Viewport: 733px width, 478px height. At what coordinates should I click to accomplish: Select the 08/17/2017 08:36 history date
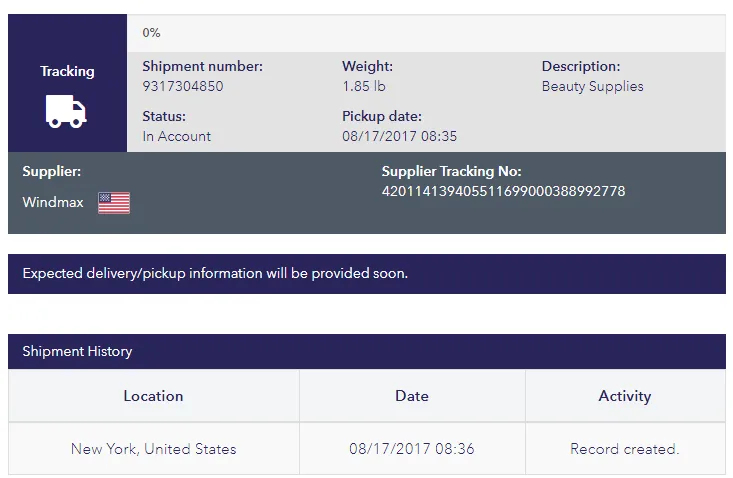(412, 449)
